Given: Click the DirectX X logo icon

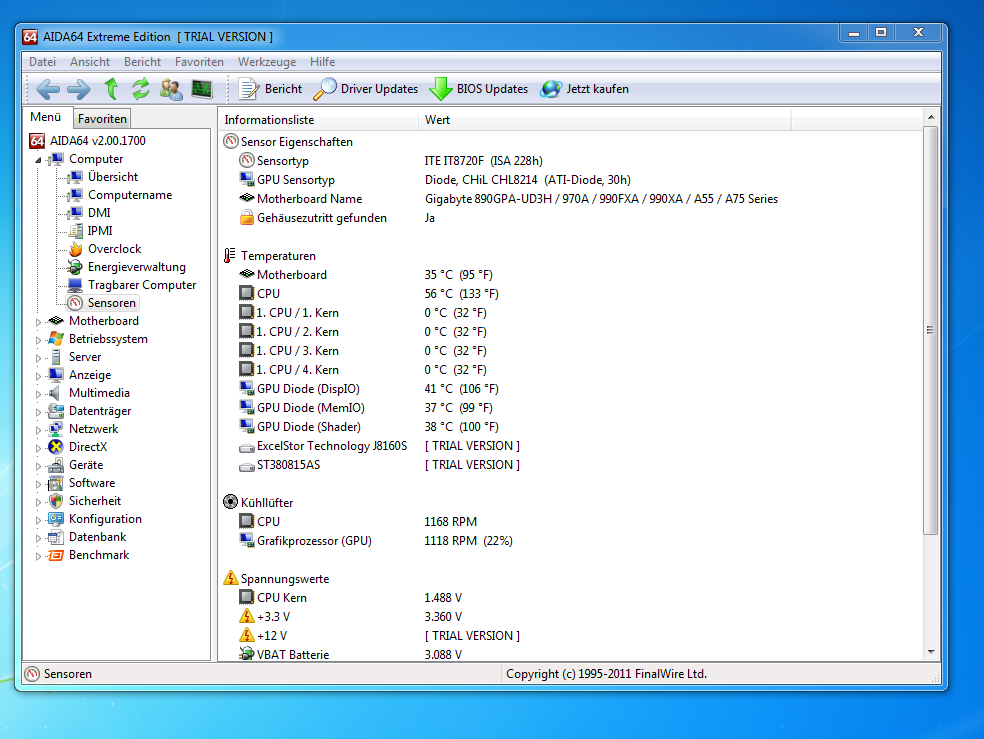Looking at the screenshot, I should coord(56,447).
